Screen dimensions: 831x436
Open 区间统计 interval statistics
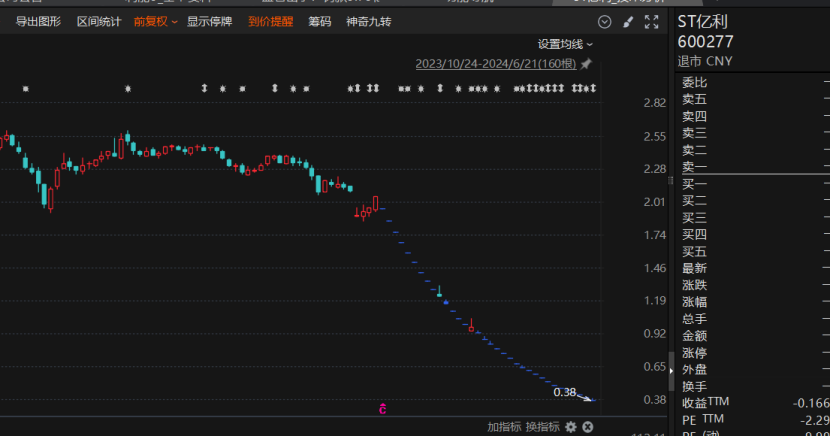(x=98, y=21)
